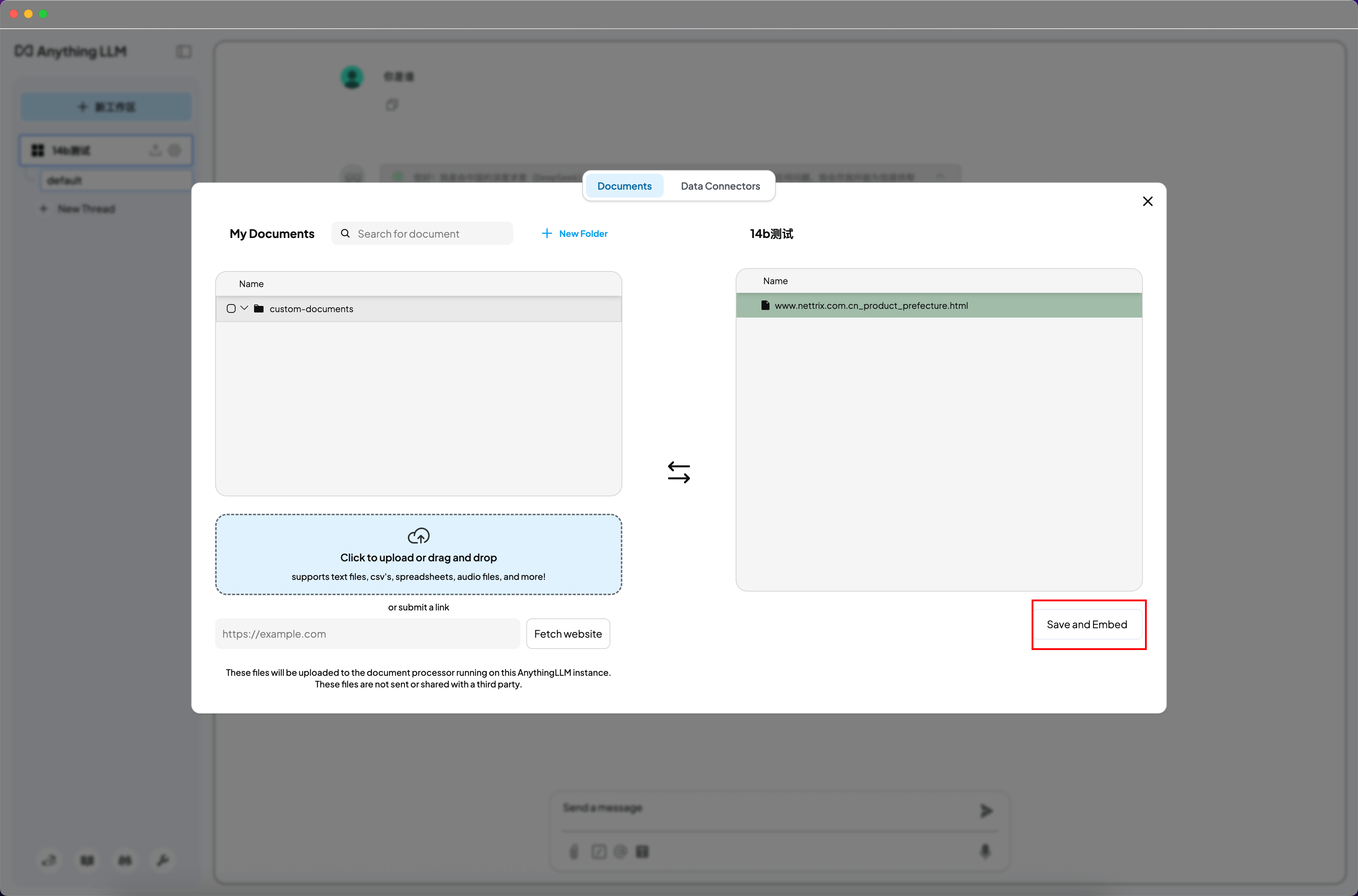Toggle the sidebar collapse icon
Viewport: 1358px width, 896px height.
click(184, 52)
